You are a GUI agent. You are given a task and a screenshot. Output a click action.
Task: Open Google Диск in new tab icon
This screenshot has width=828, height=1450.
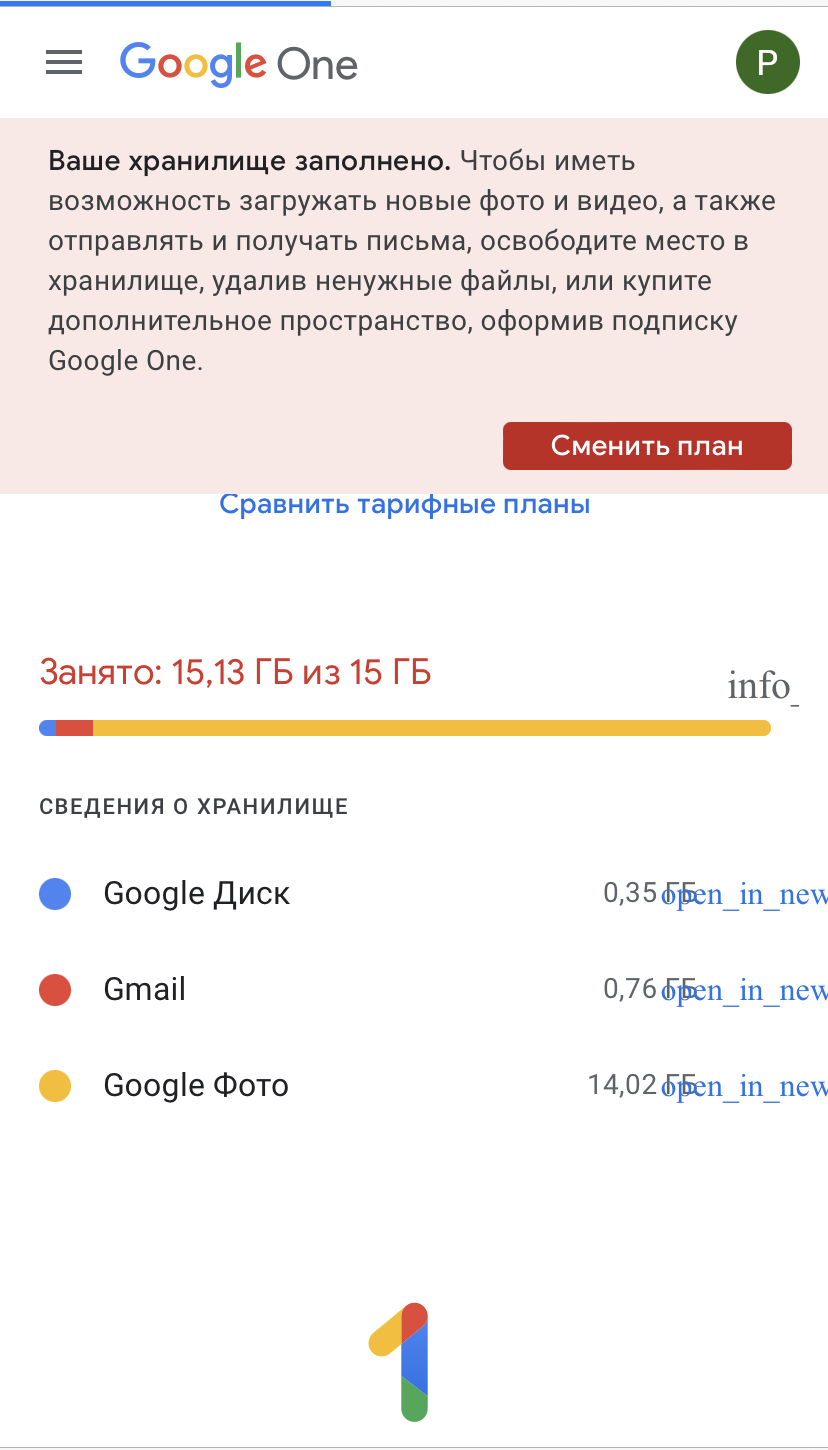pyautogui.click(x=745, y=894)
